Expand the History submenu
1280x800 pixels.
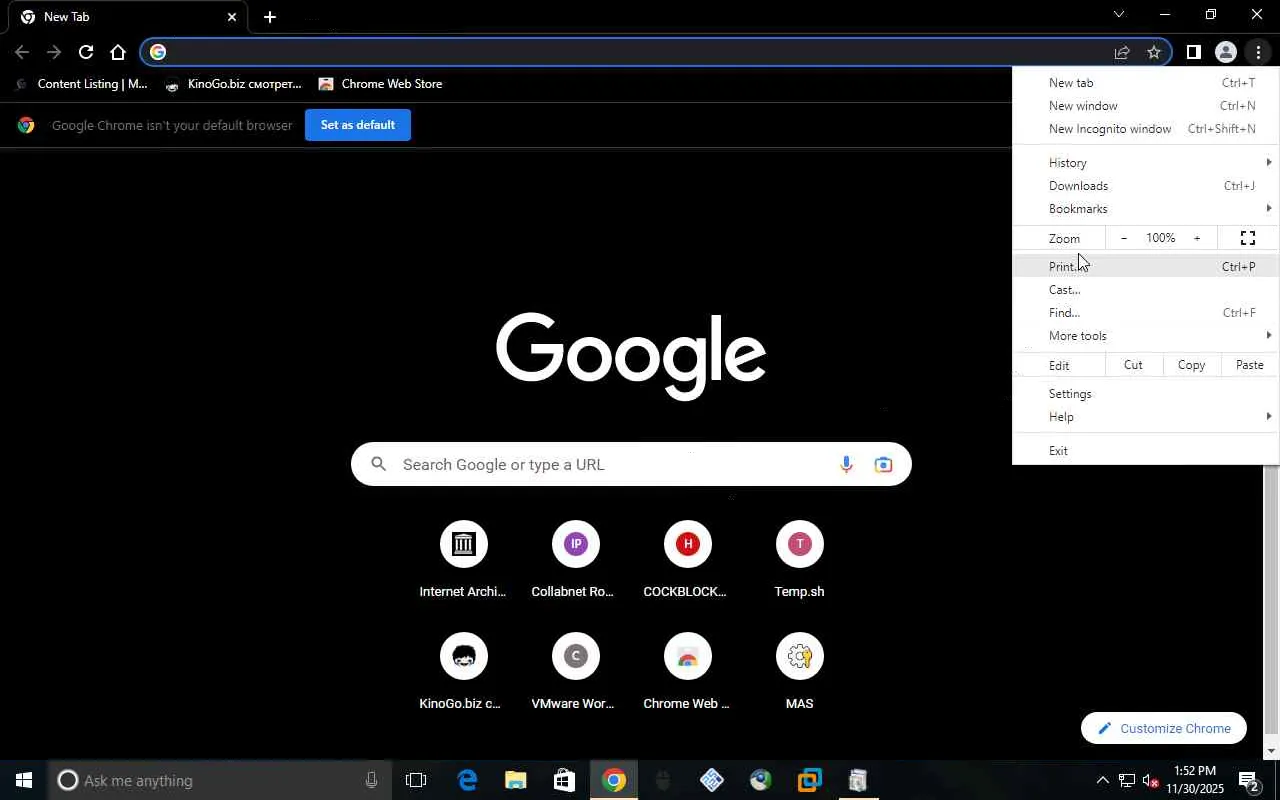pos(1146,163)
